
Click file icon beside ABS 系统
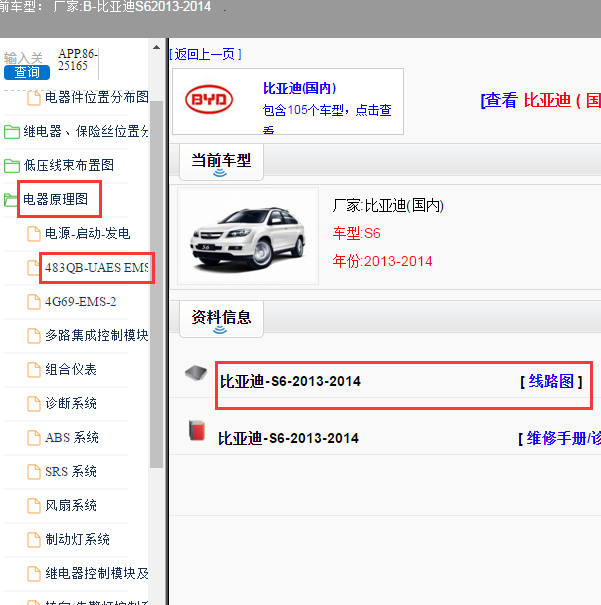[x=34, y=438]
